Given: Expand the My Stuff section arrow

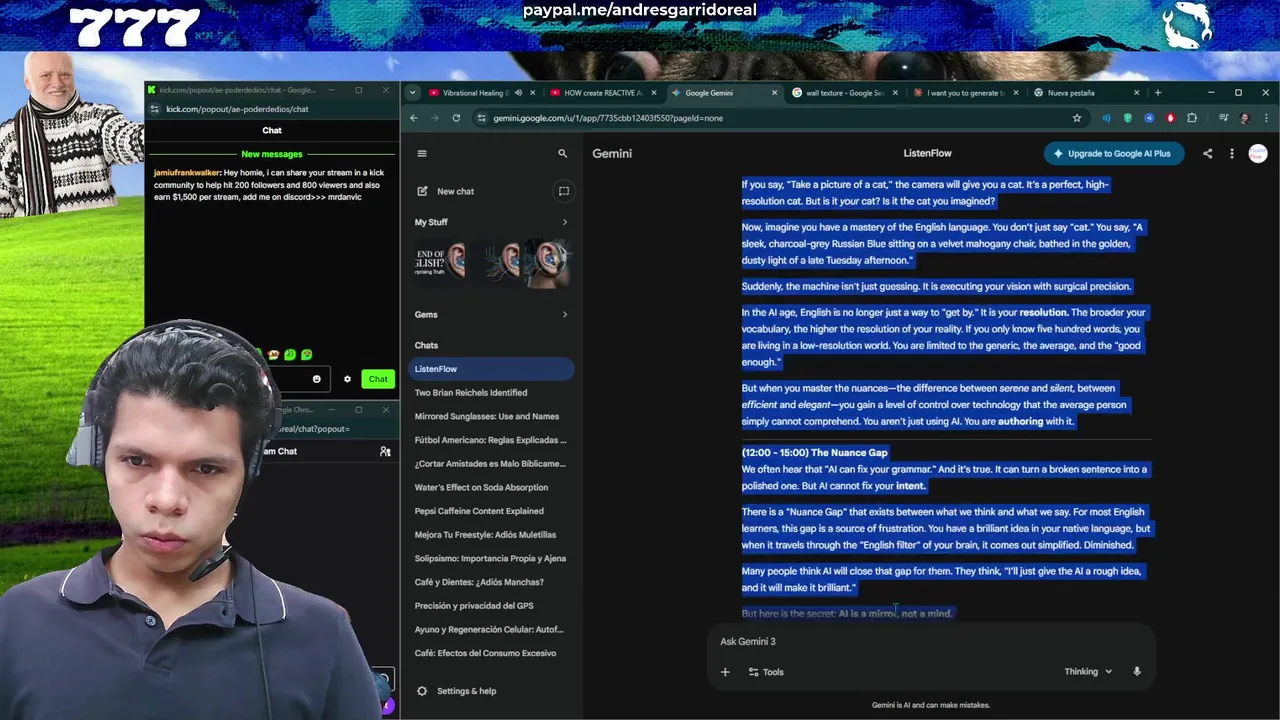Looking at the screenshot, I should [564, 222].
